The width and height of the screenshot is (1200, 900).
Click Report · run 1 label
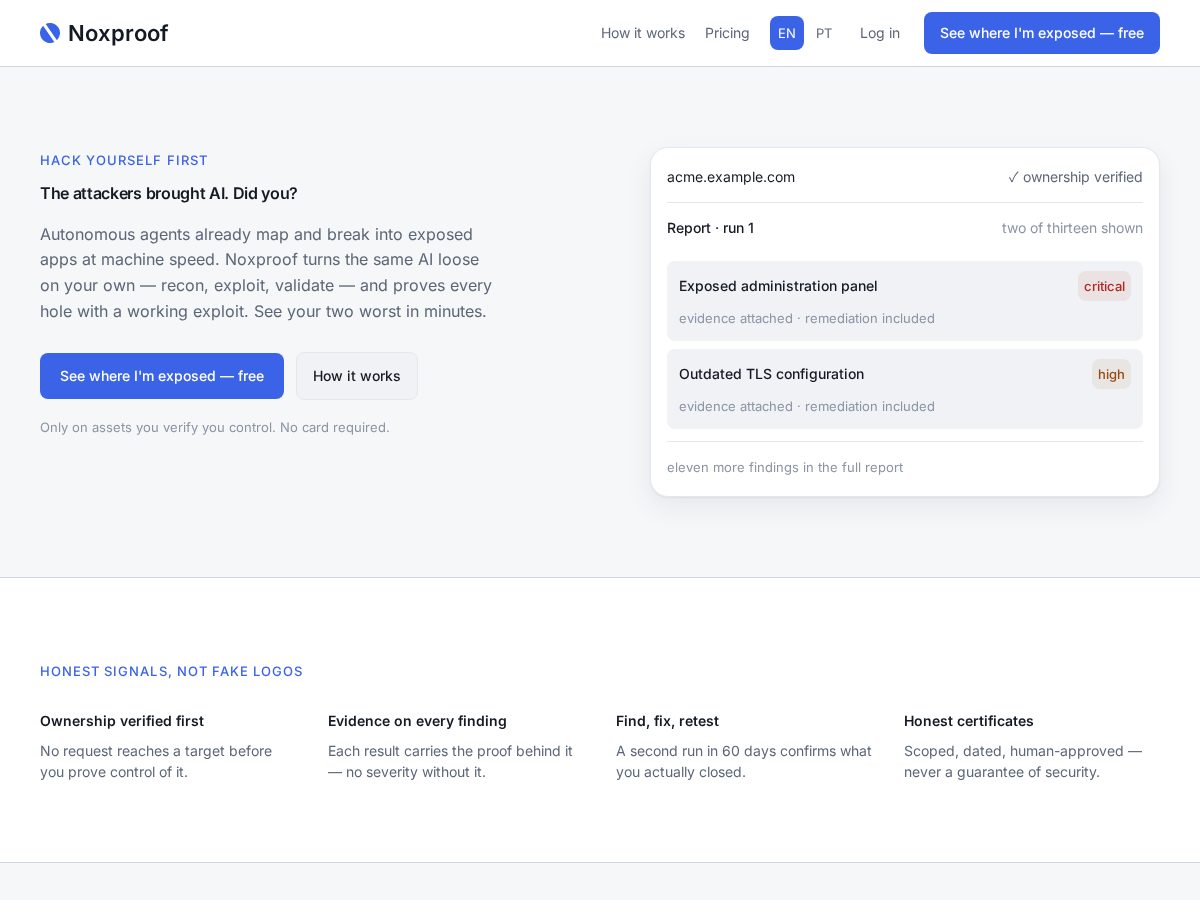click(711, 228)
